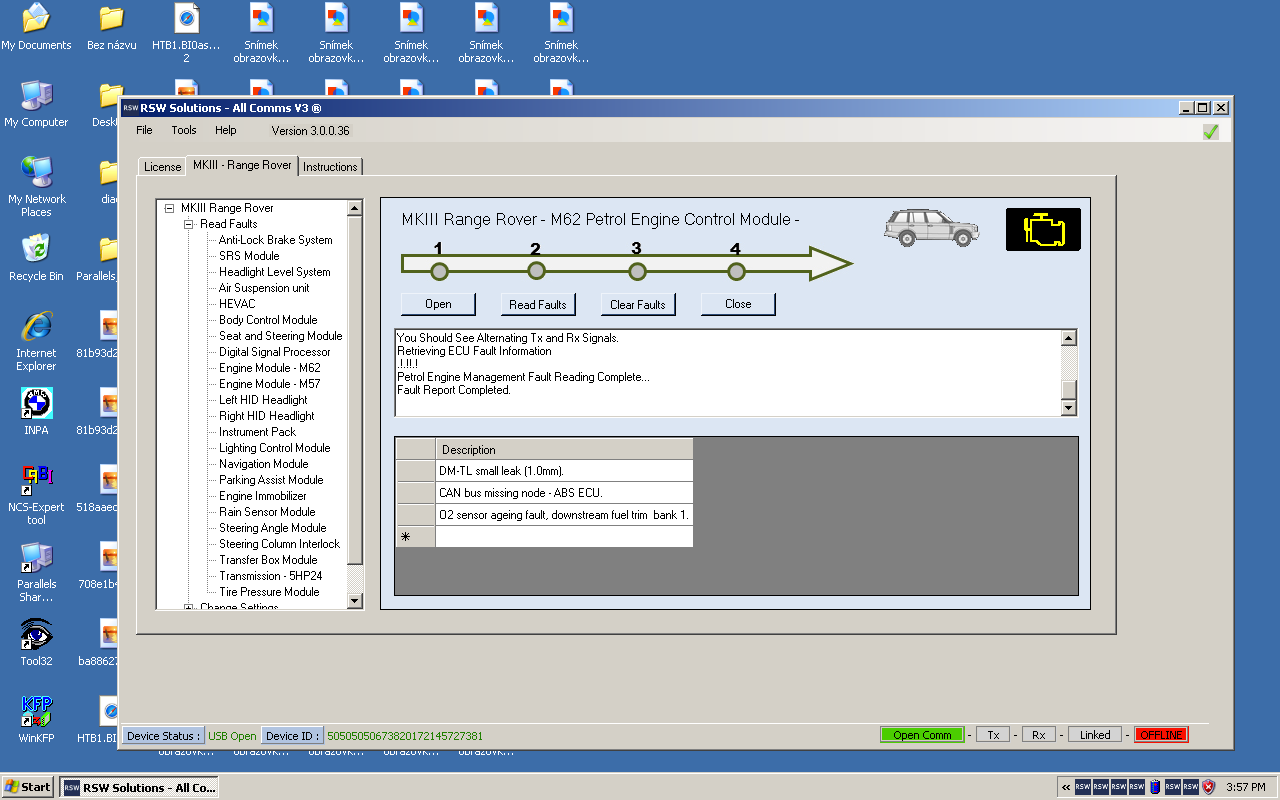Click step 3 circle on progress arrow
Viewport: 1280px width, 800px height.
[x=636, y=271]
